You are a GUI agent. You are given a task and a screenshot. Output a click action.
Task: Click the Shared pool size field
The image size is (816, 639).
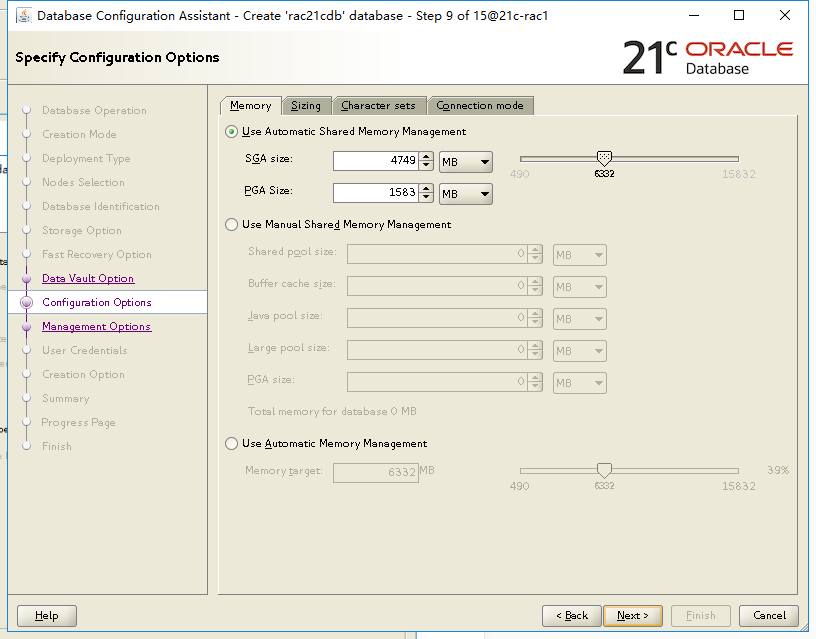pos(437,254)
